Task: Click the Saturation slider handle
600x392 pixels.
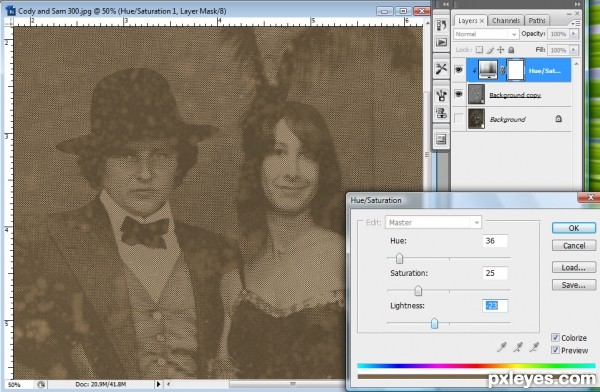Action: [x=418, y=291]
